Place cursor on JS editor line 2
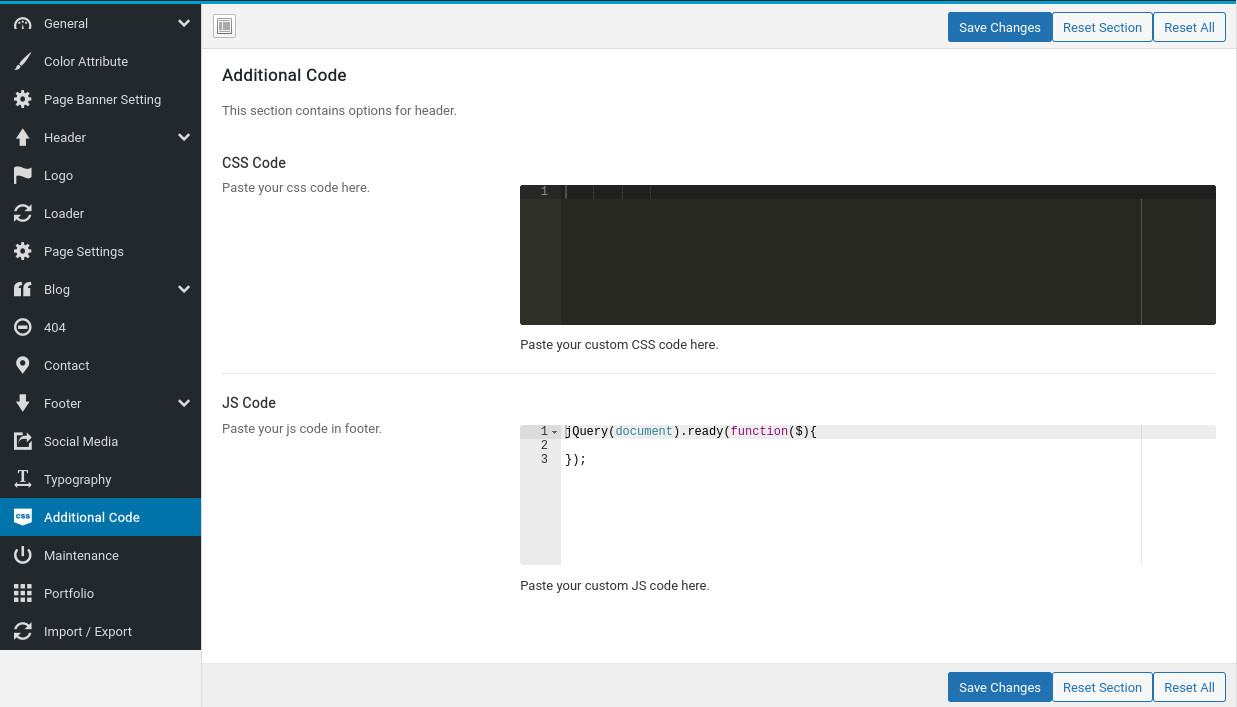The image size is (1237, 707). pos(888,446)
